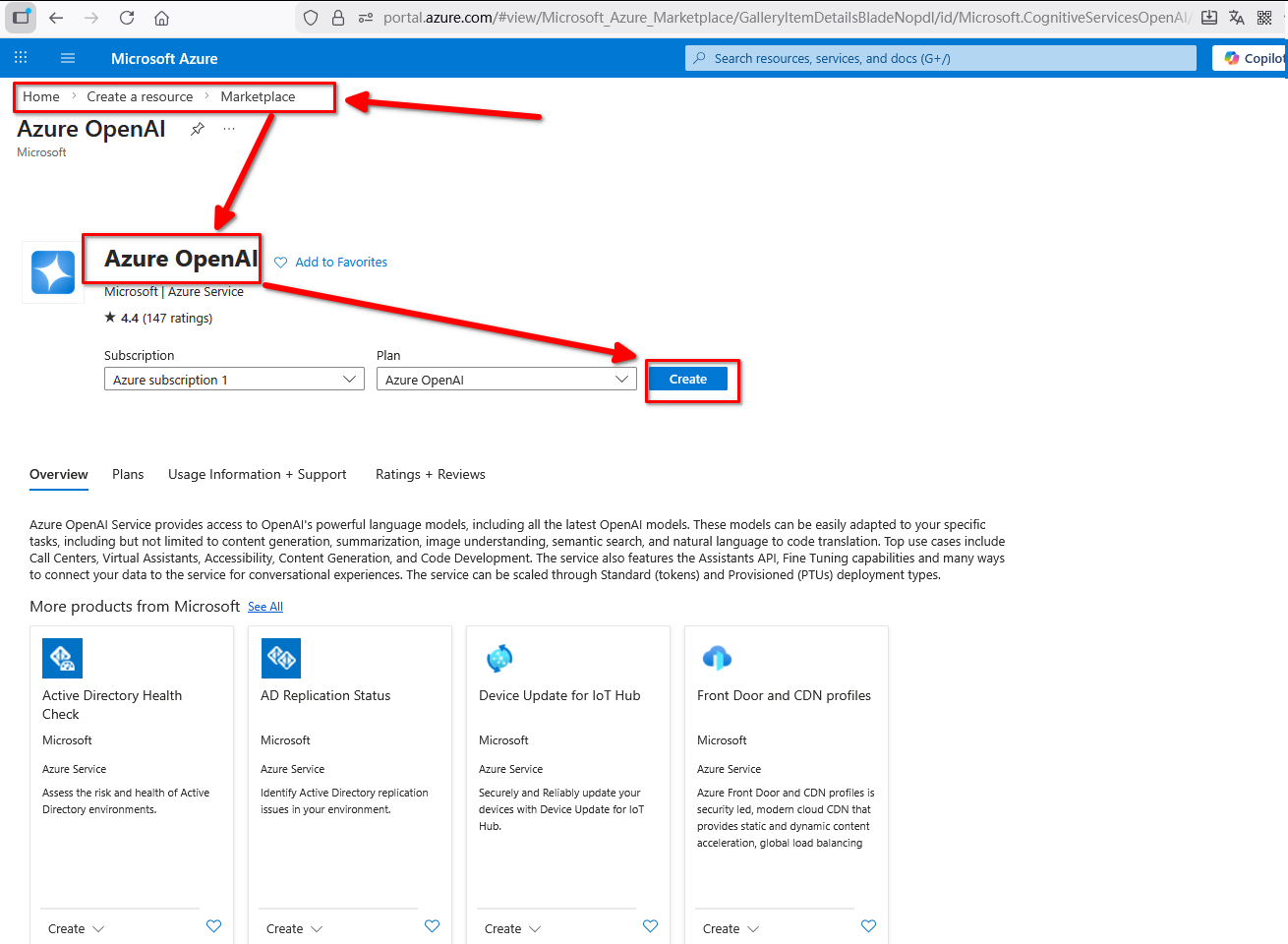Open the Ratings + Reviews tab
Screen dimensions: 1288x944
pyautogui.click(x=430, y=474)
